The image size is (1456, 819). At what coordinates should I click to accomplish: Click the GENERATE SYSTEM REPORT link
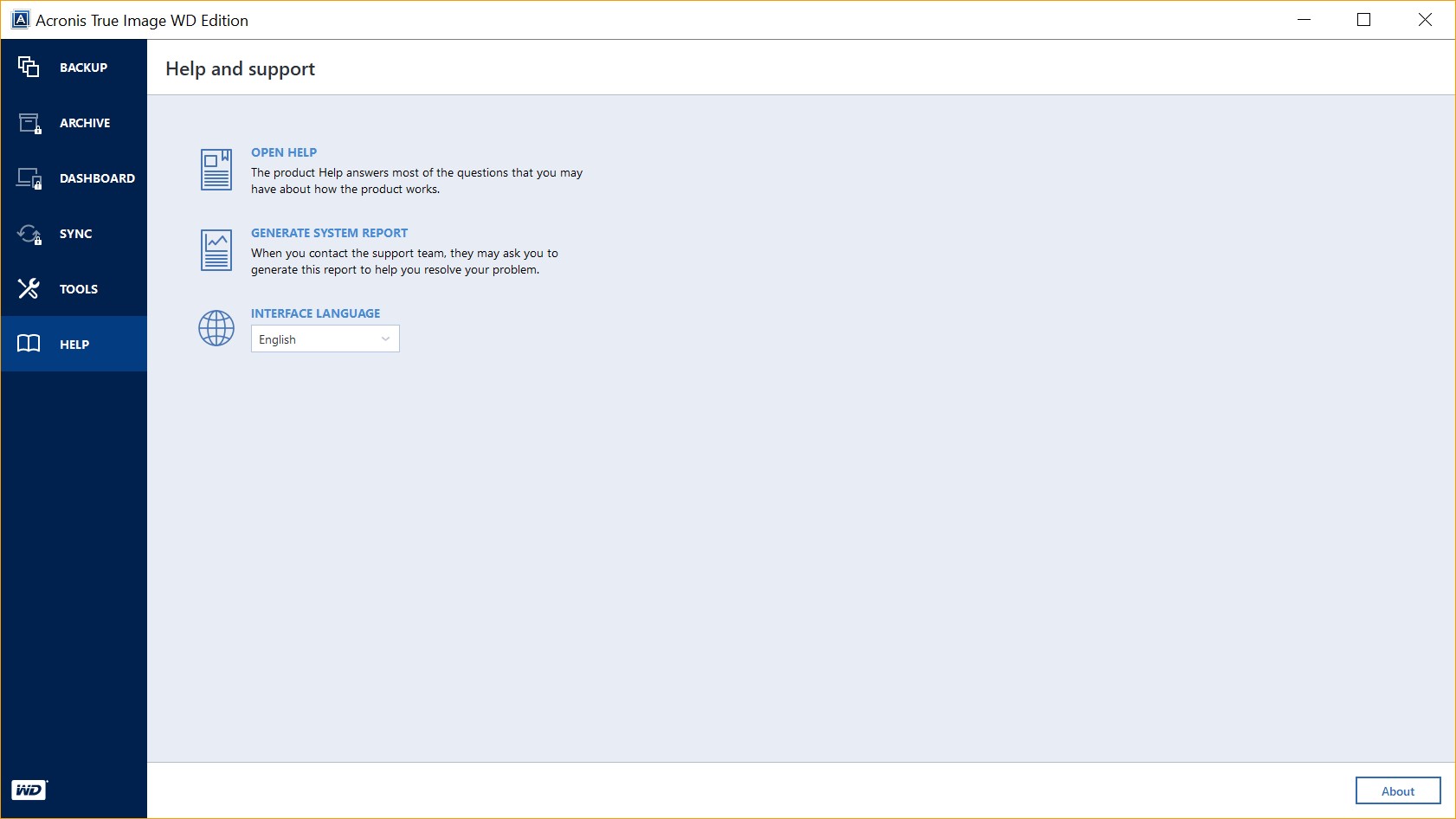329,233
